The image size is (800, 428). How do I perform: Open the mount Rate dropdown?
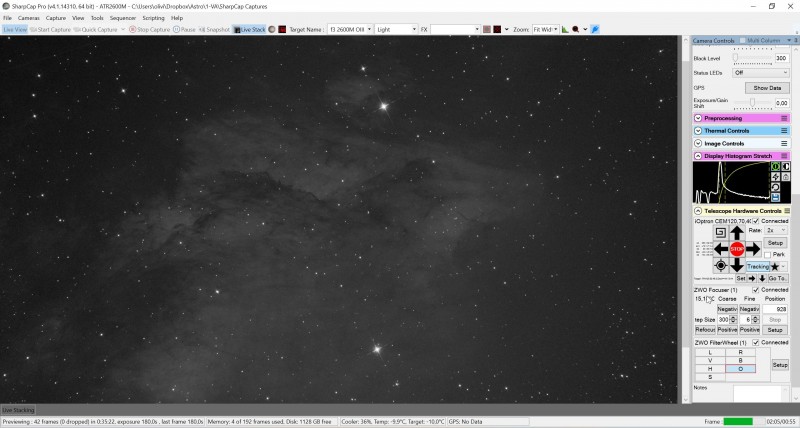776,231
